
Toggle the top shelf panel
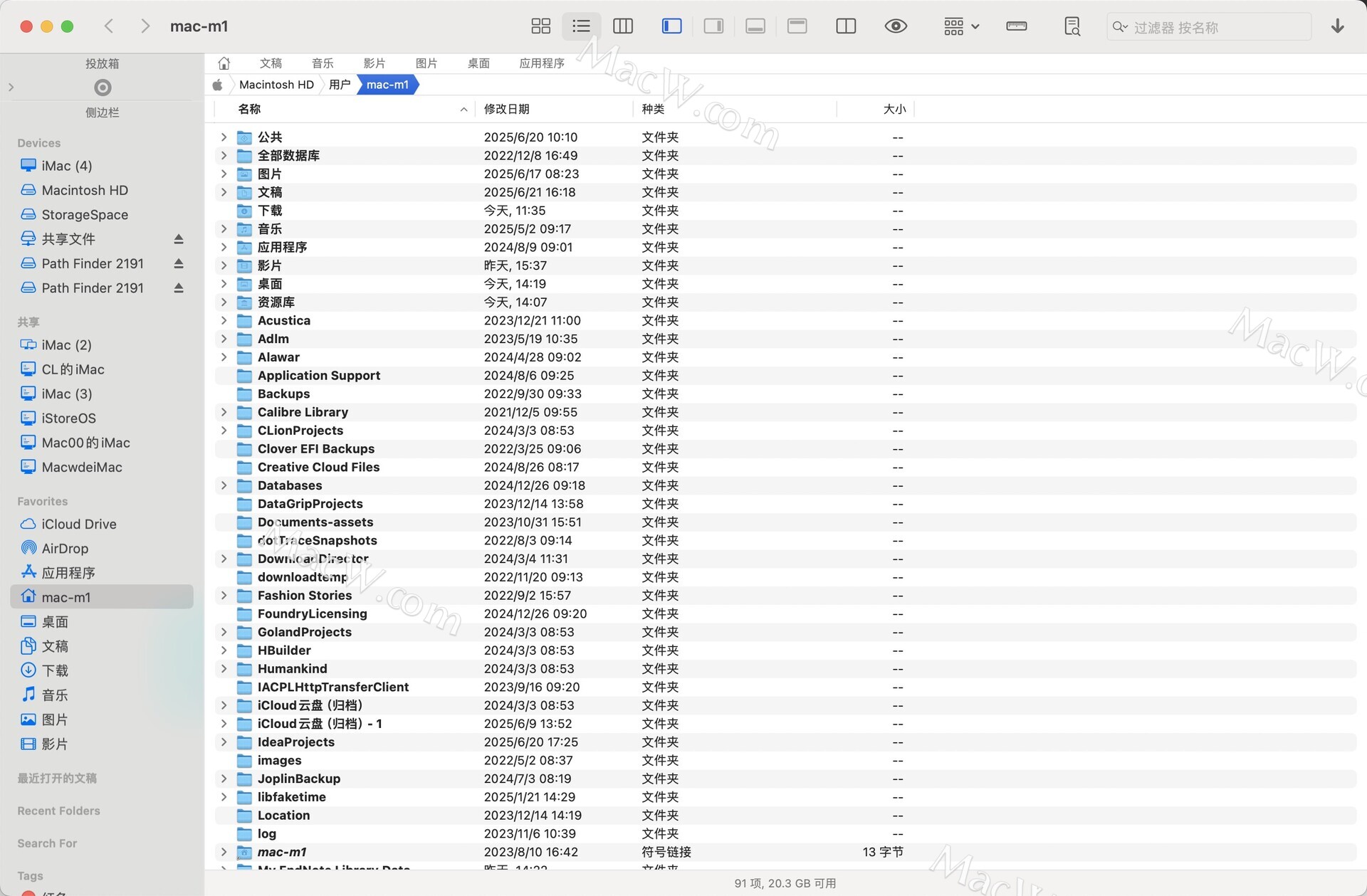[x=797, y=26]
